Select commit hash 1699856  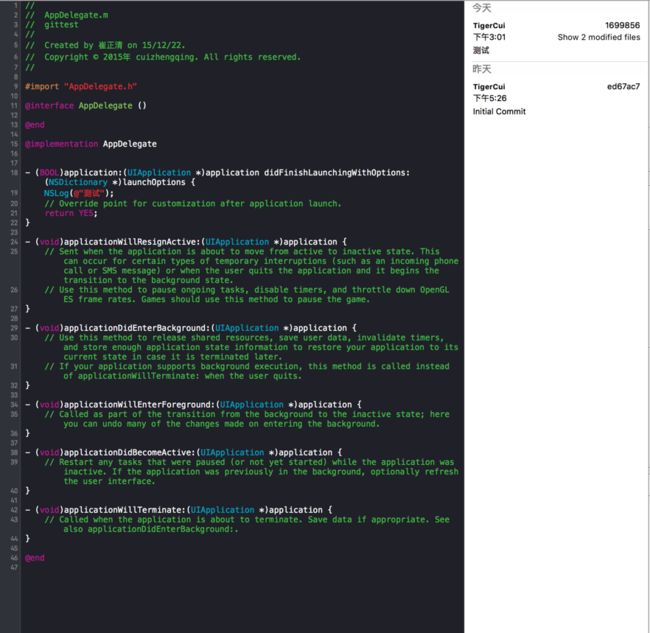point(622,26)
